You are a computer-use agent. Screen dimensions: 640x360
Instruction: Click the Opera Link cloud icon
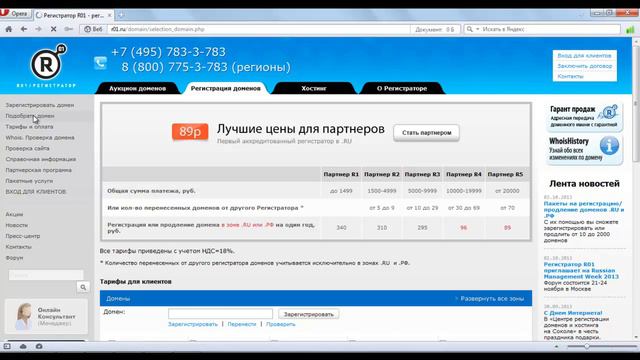[x=23, y=347]
